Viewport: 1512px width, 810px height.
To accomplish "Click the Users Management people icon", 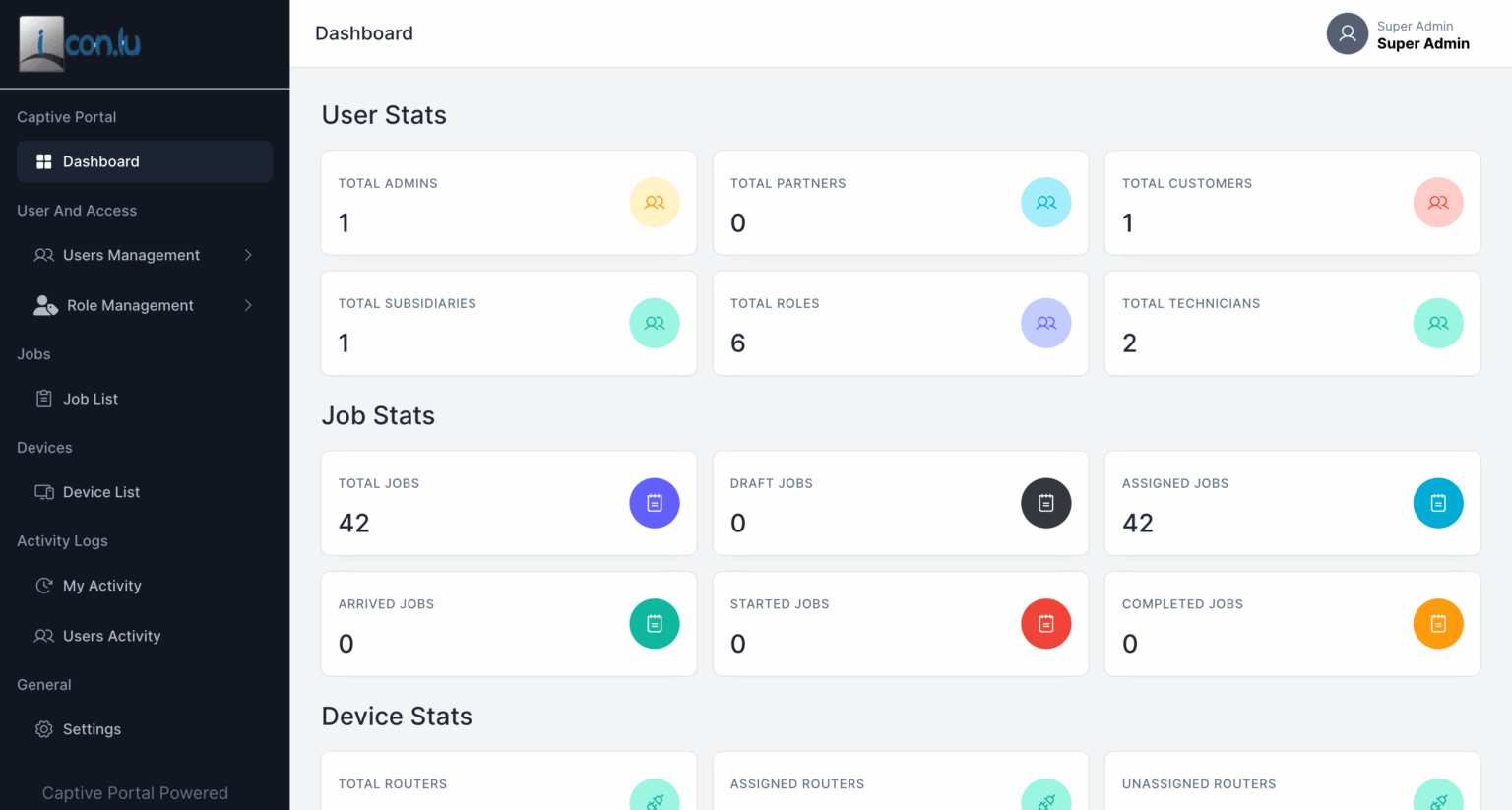I will pos(44,255).
